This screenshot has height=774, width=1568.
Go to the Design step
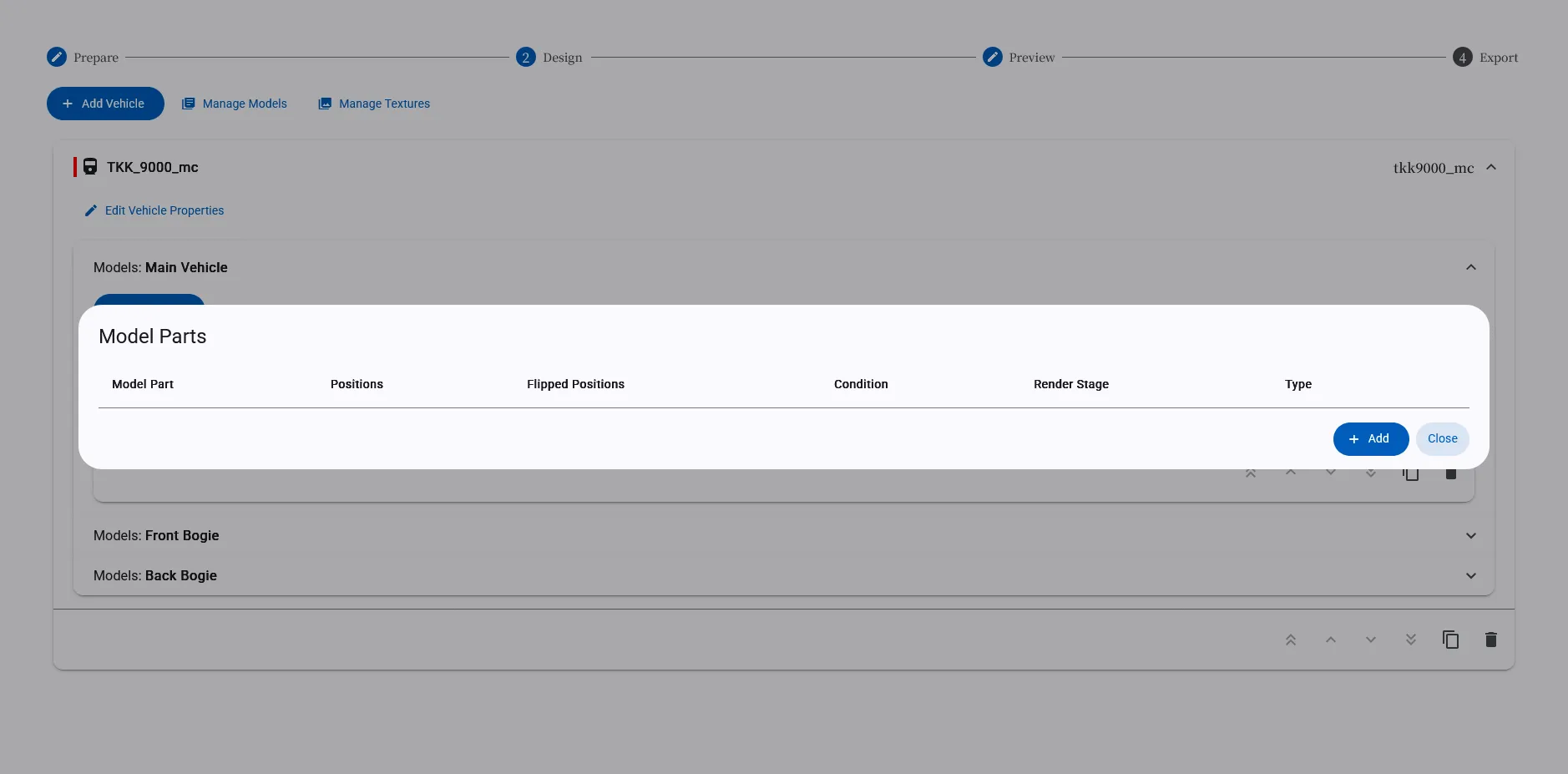point(549,57)
